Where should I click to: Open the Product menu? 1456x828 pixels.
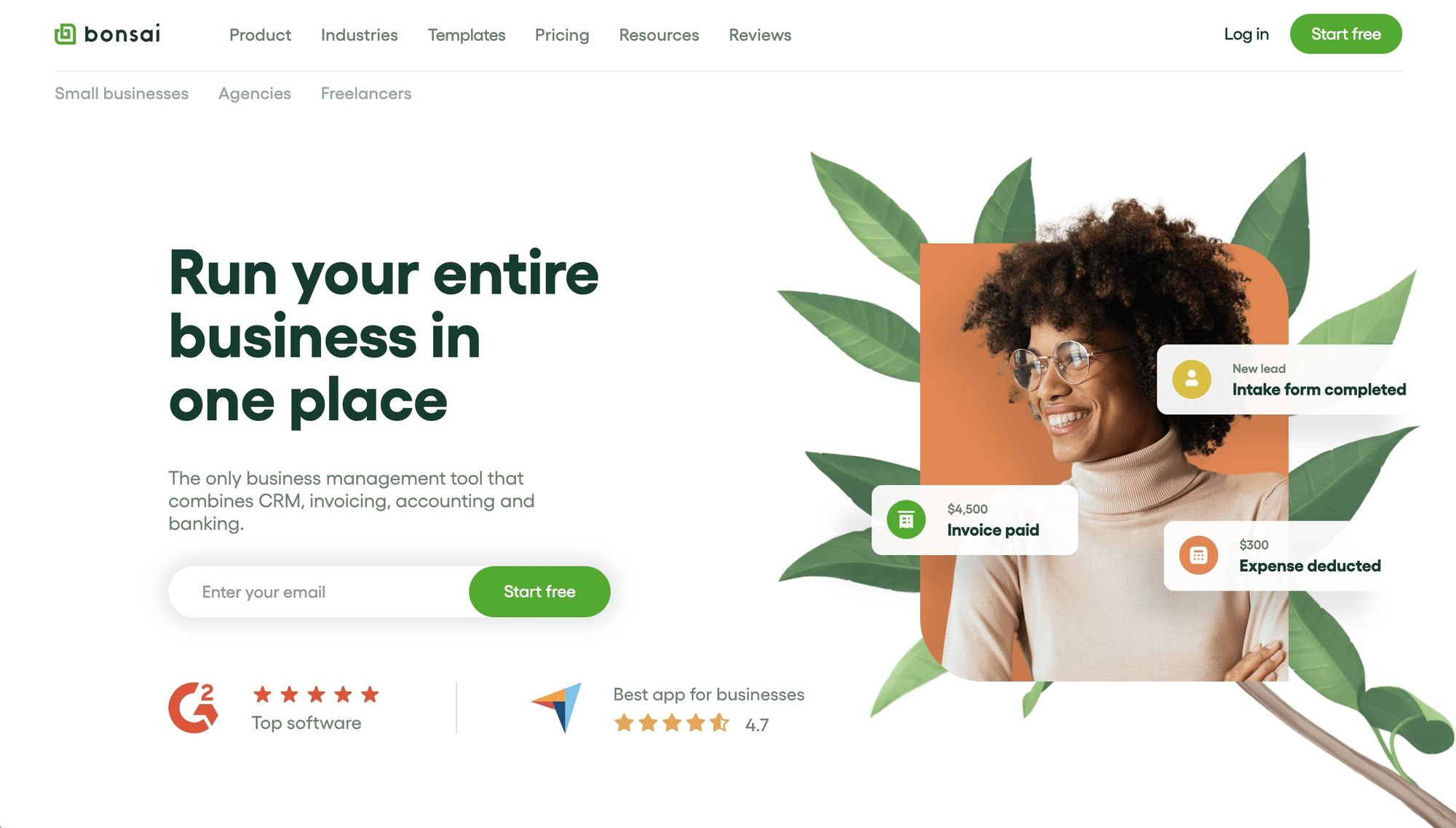[x=260, y=35]
